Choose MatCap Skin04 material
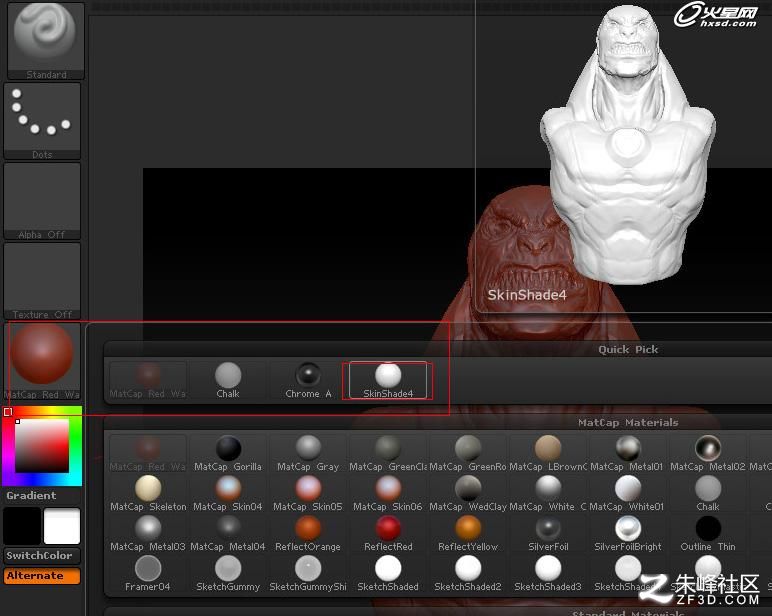This screenshot has width=772, height=616. (x=228, y=493)
